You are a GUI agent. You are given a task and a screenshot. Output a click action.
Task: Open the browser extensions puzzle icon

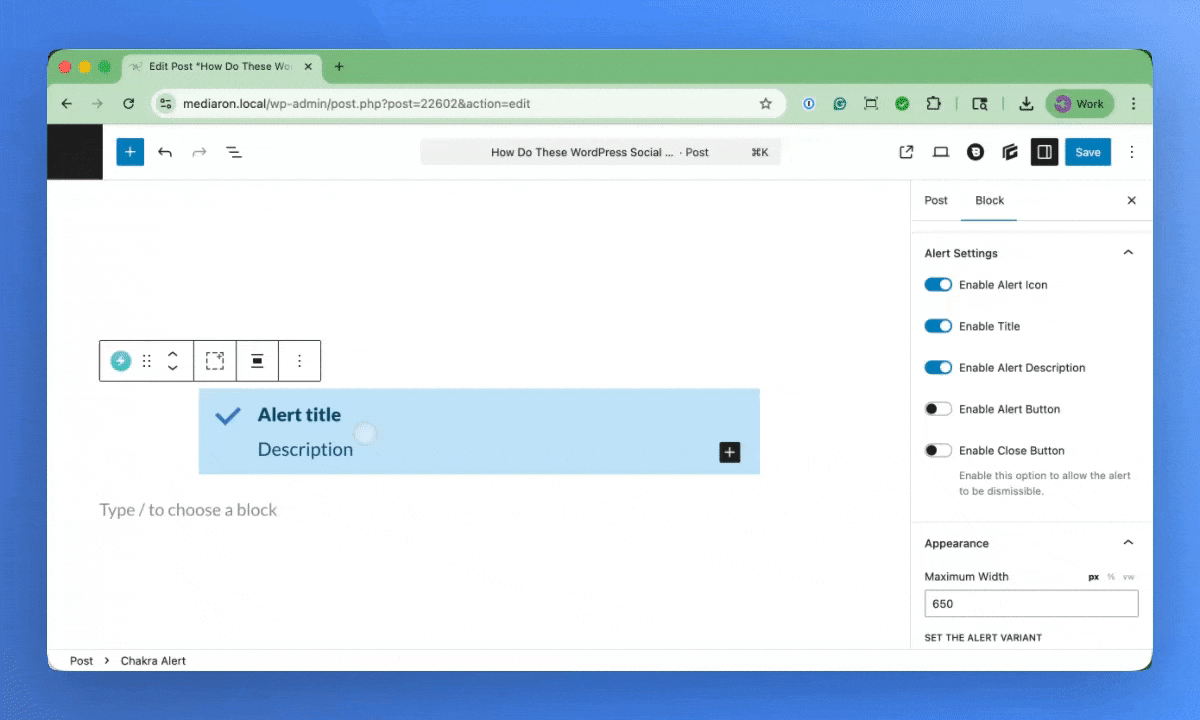click(x=933, y=103)
